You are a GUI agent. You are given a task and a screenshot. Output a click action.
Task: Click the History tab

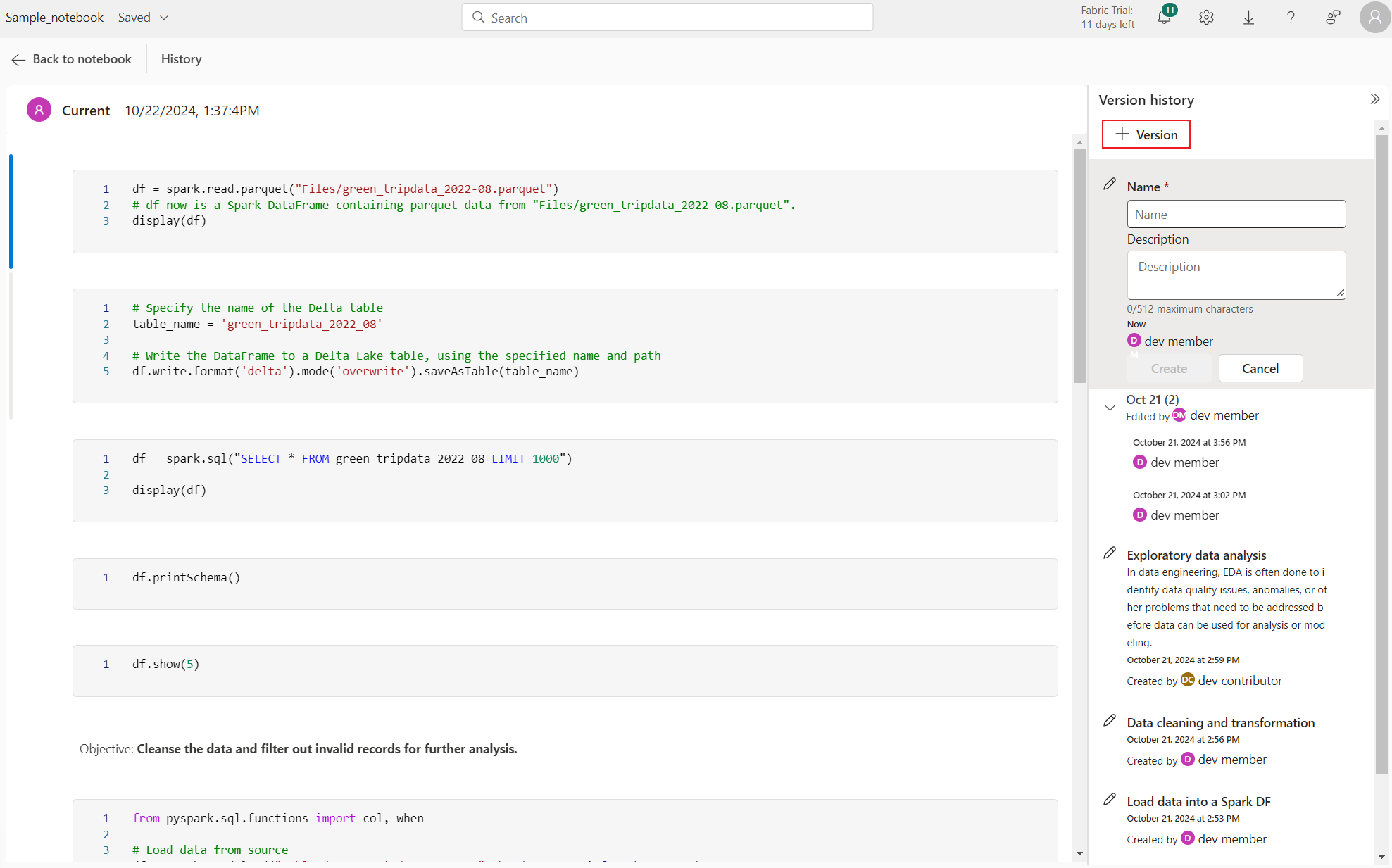pos(181,58)
